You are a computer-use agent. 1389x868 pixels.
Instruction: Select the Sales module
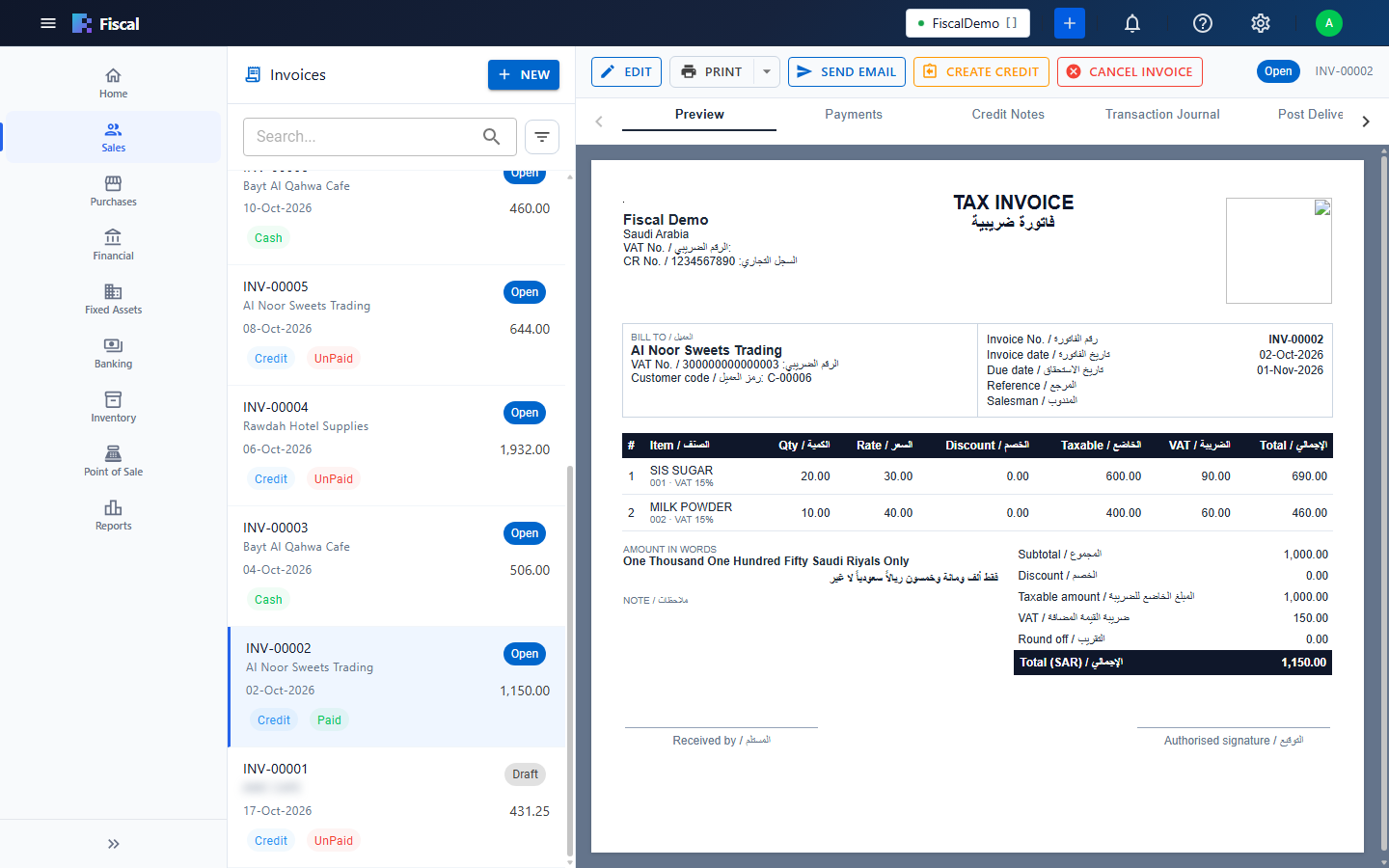114,137
